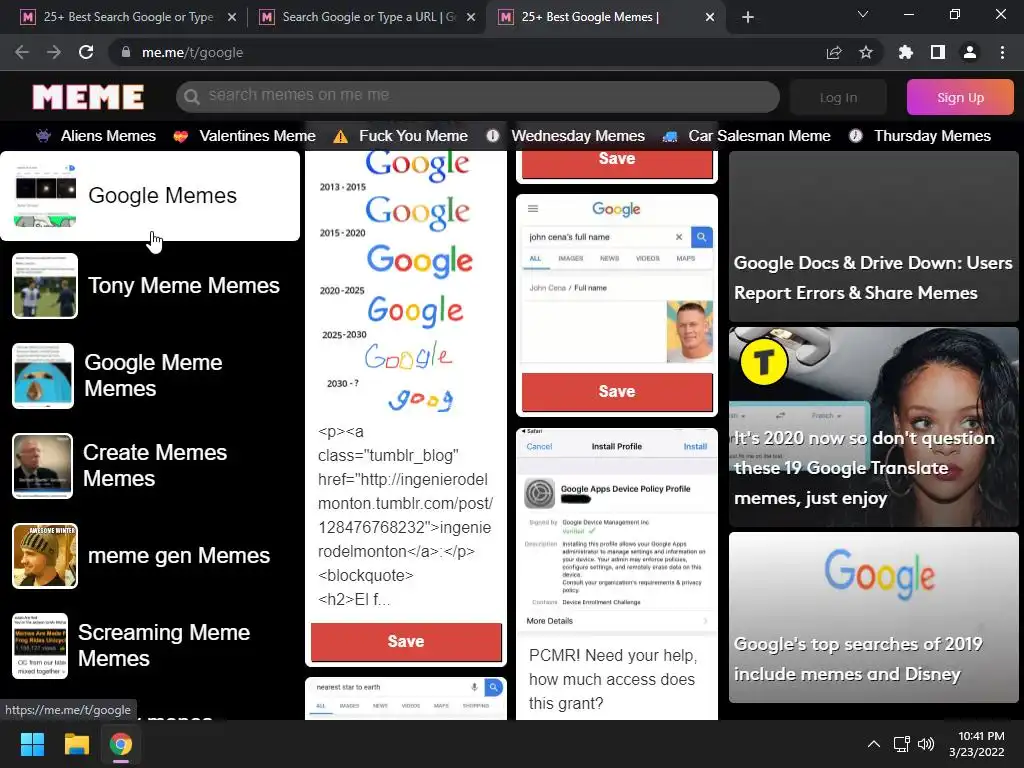Screen dimensions: 1024x768
Task: Open Valentines Meme category
Action: click(257, 136)
